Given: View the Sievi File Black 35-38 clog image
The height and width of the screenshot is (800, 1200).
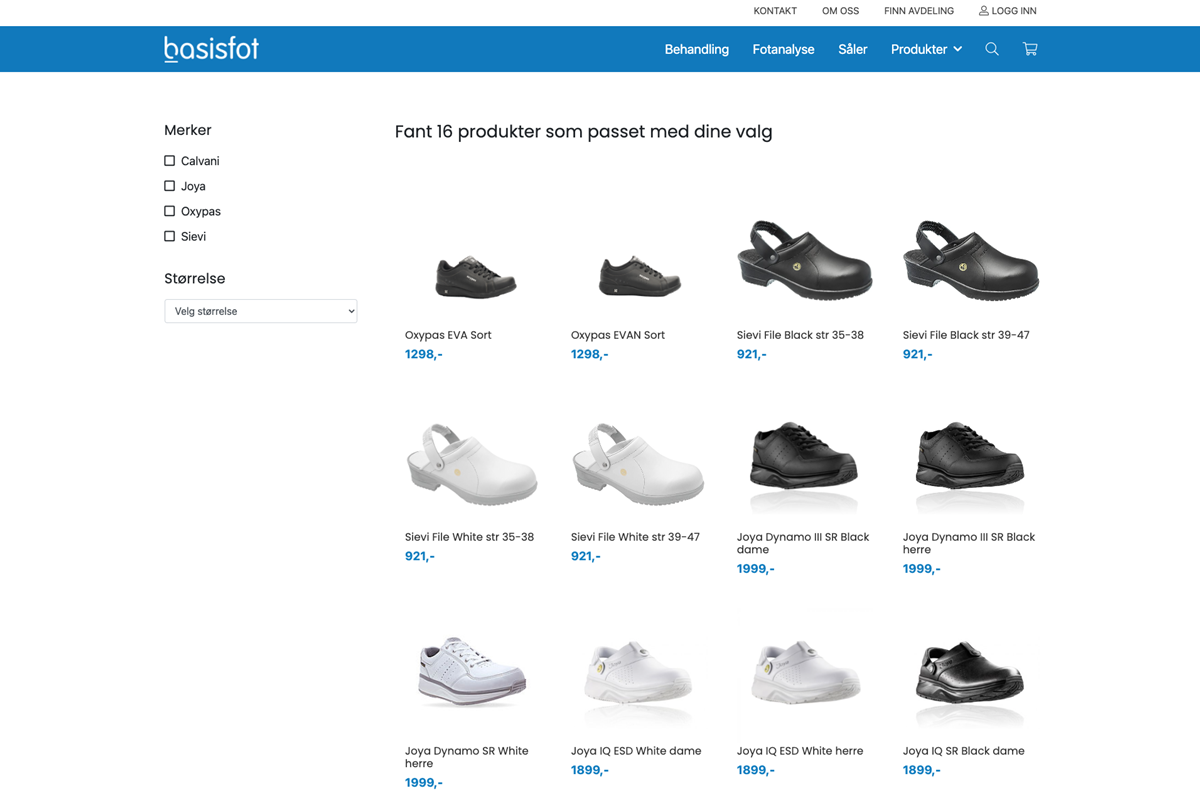Looking at the screenshot, I should click(x=805, y=260).
